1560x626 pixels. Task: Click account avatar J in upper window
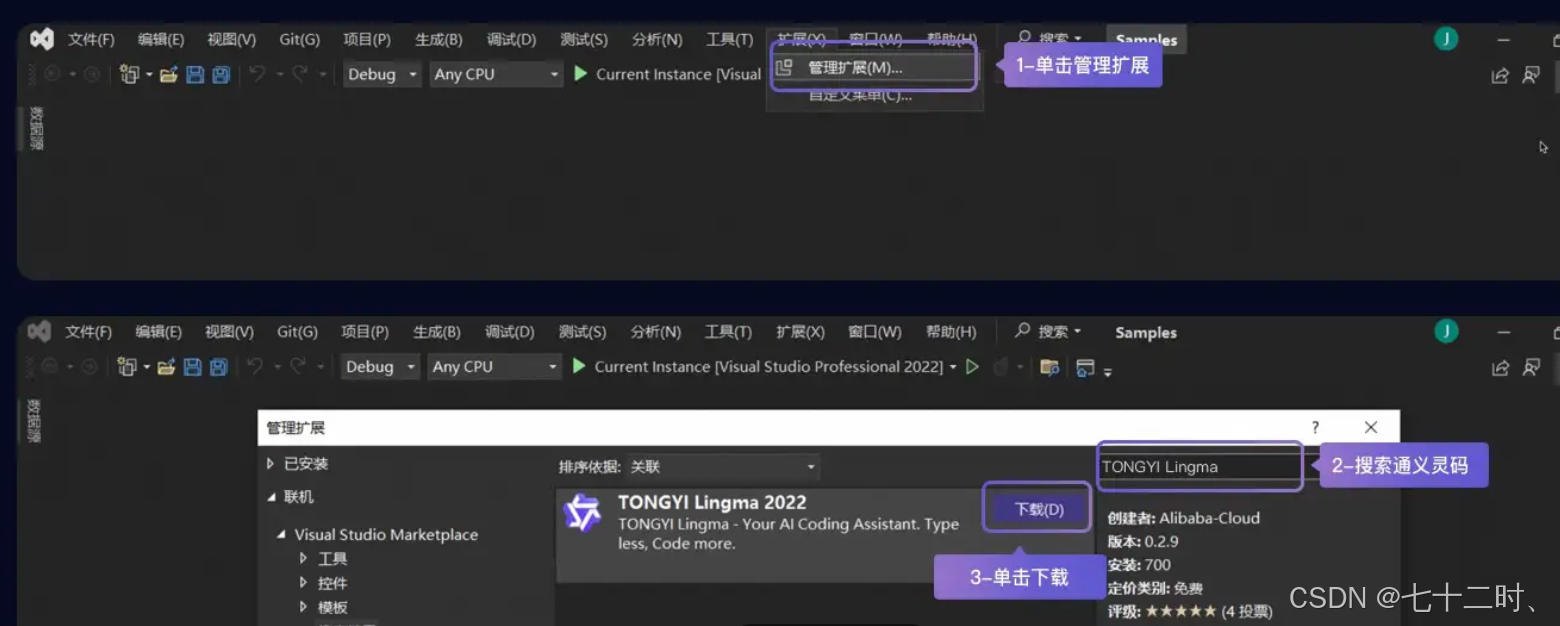[x=1446, y=39]
